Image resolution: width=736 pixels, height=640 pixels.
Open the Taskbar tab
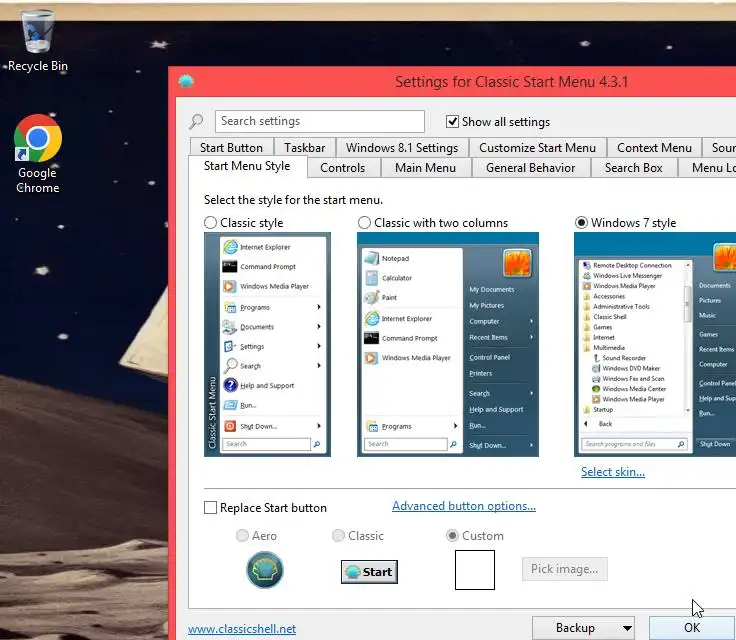(305, 147)
